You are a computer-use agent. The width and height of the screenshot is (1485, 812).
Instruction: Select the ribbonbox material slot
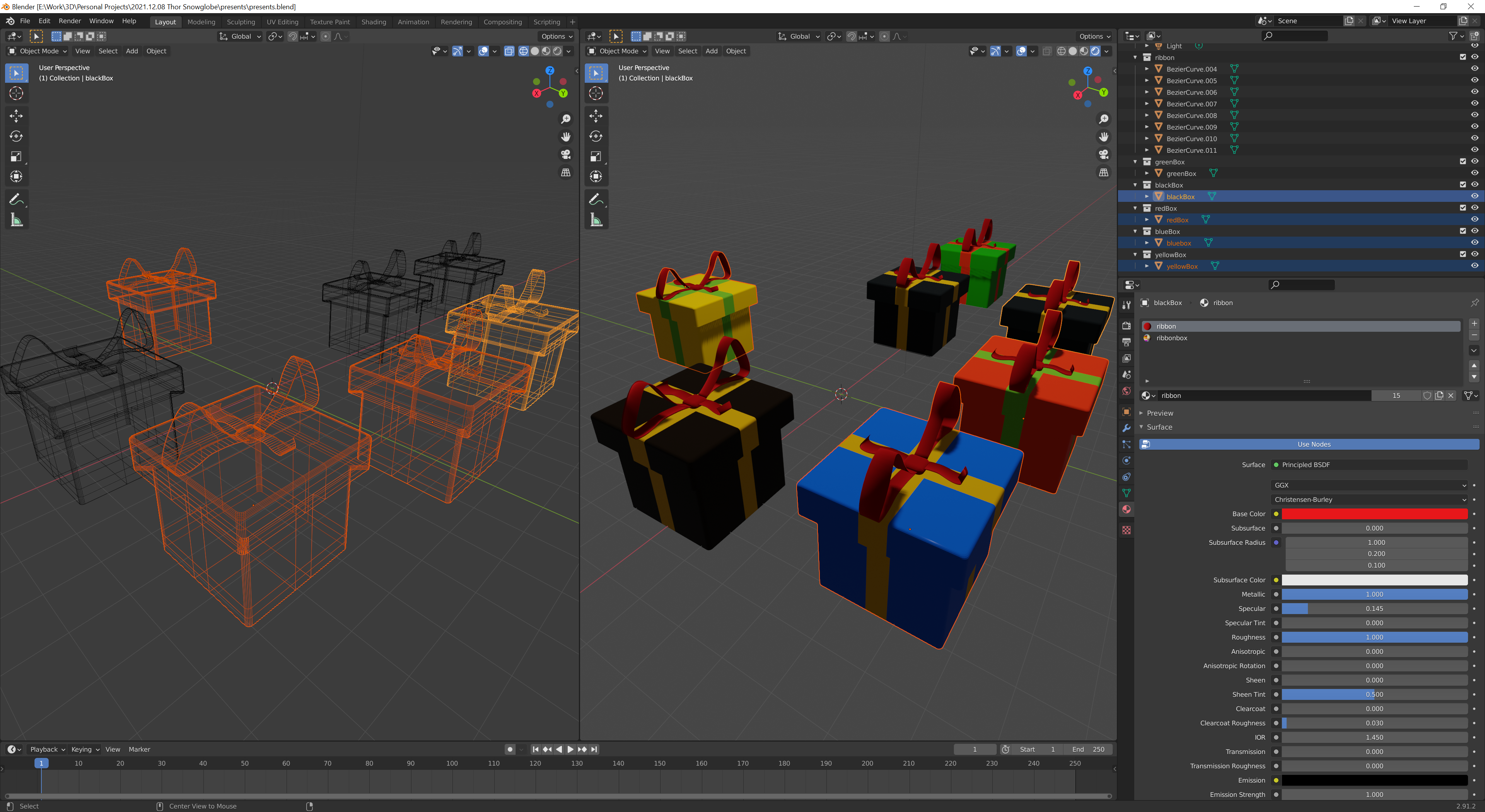pos(1171,338)
